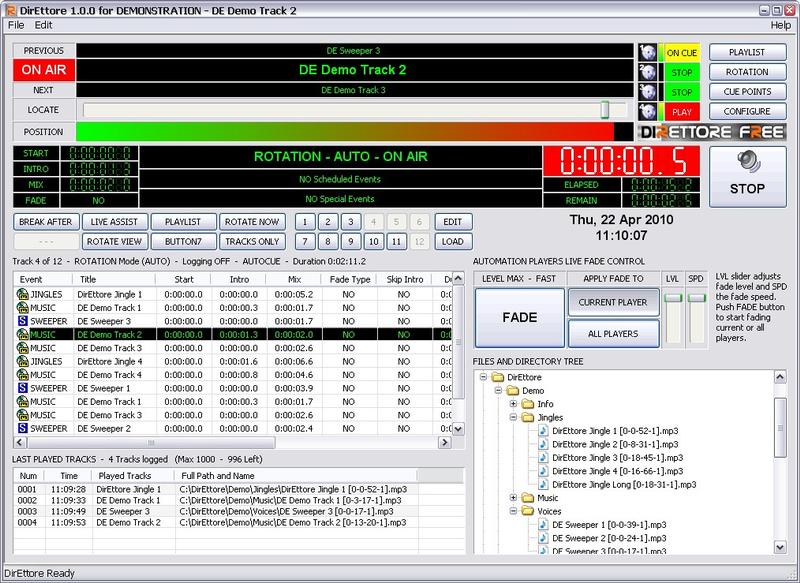
Task: Expand the Info folder node
Action: pos(513,403)
